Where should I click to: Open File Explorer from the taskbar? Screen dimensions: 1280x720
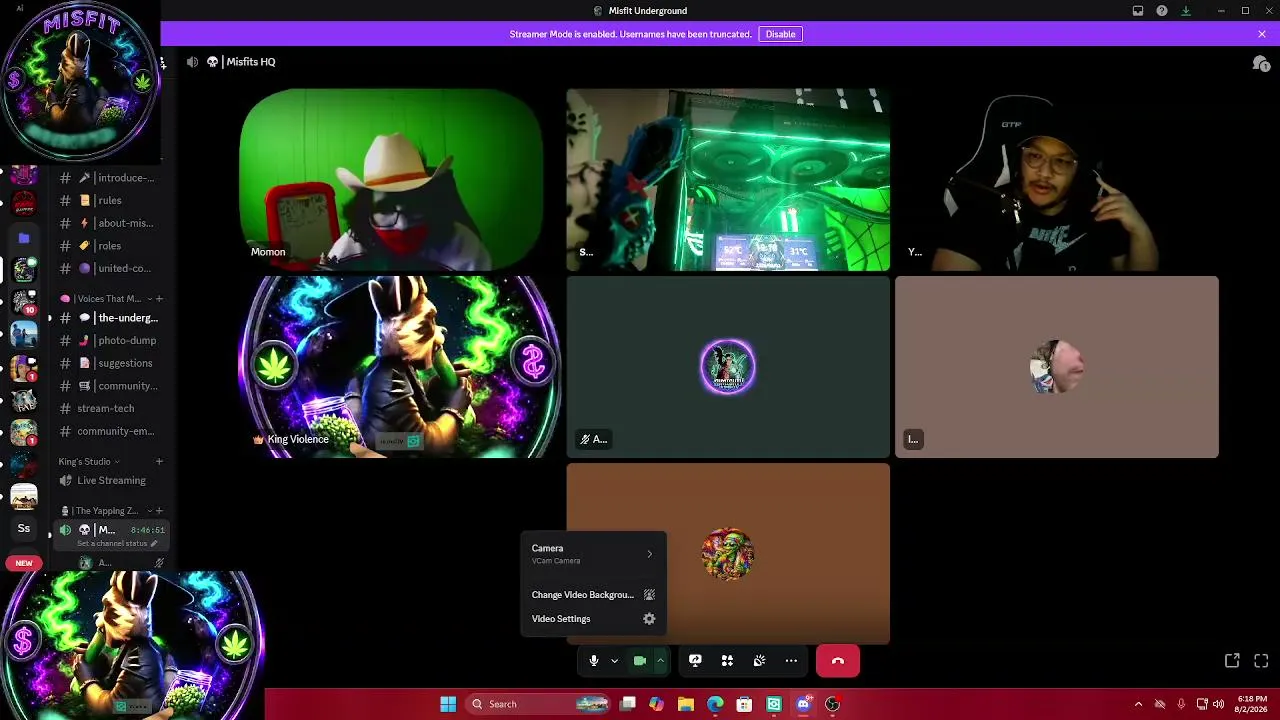click(686, 704)
